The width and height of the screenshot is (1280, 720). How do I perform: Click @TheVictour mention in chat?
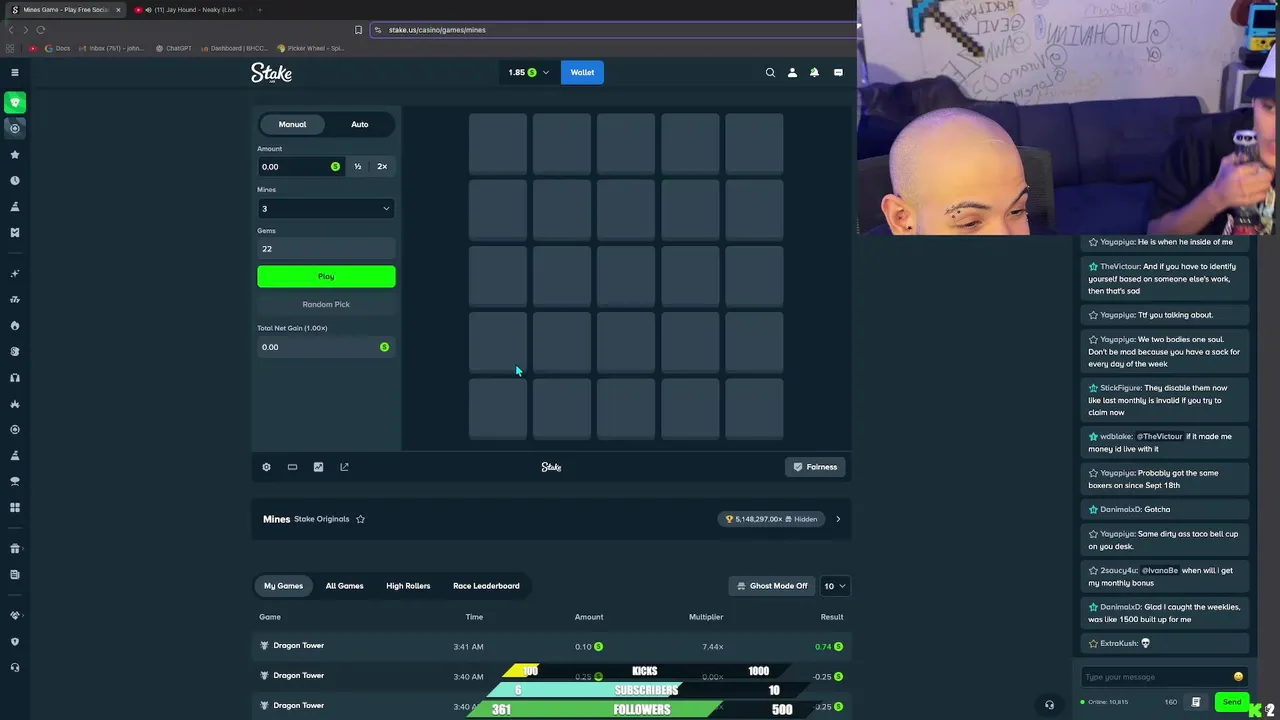1160,437
